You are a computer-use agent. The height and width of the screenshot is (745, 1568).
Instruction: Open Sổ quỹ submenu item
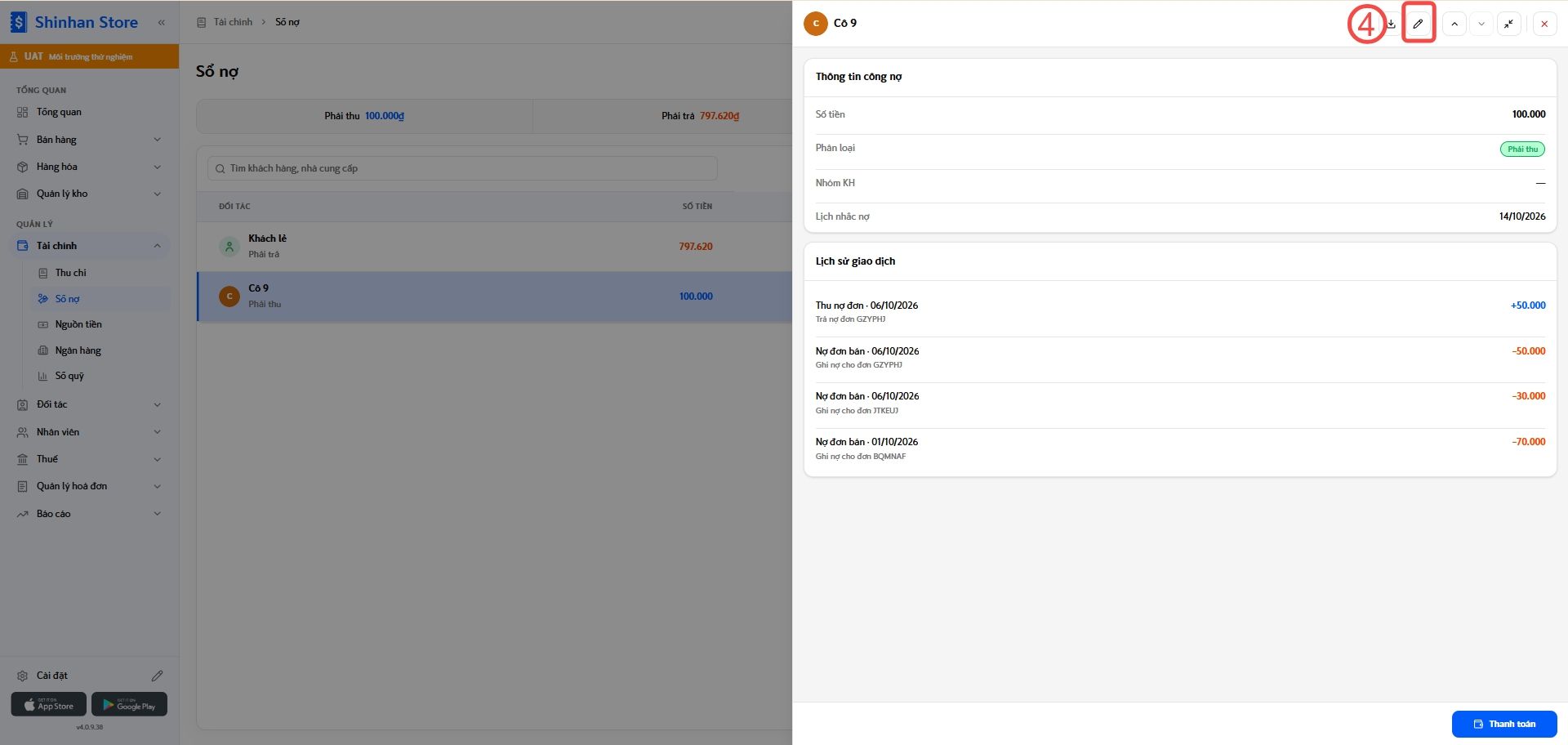[x=100, y=376]
